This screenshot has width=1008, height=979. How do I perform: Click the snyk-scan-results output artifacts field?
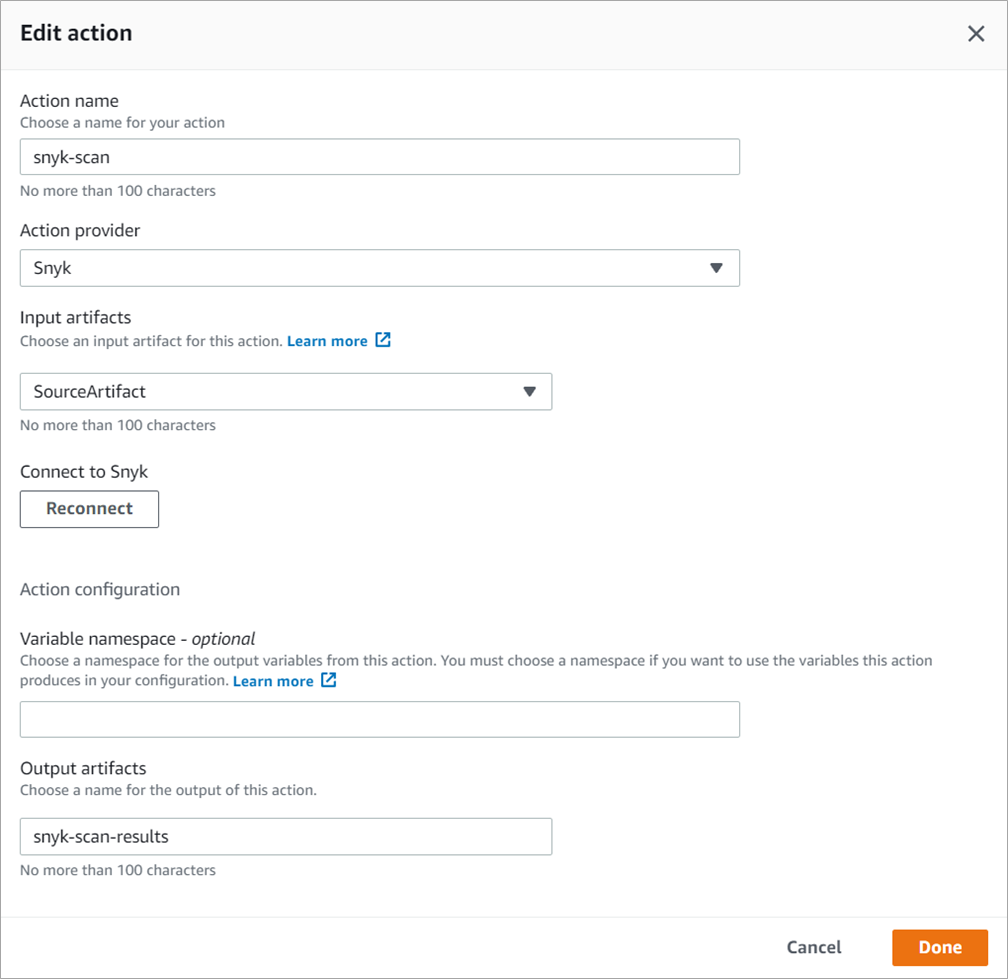click(285, 837)
